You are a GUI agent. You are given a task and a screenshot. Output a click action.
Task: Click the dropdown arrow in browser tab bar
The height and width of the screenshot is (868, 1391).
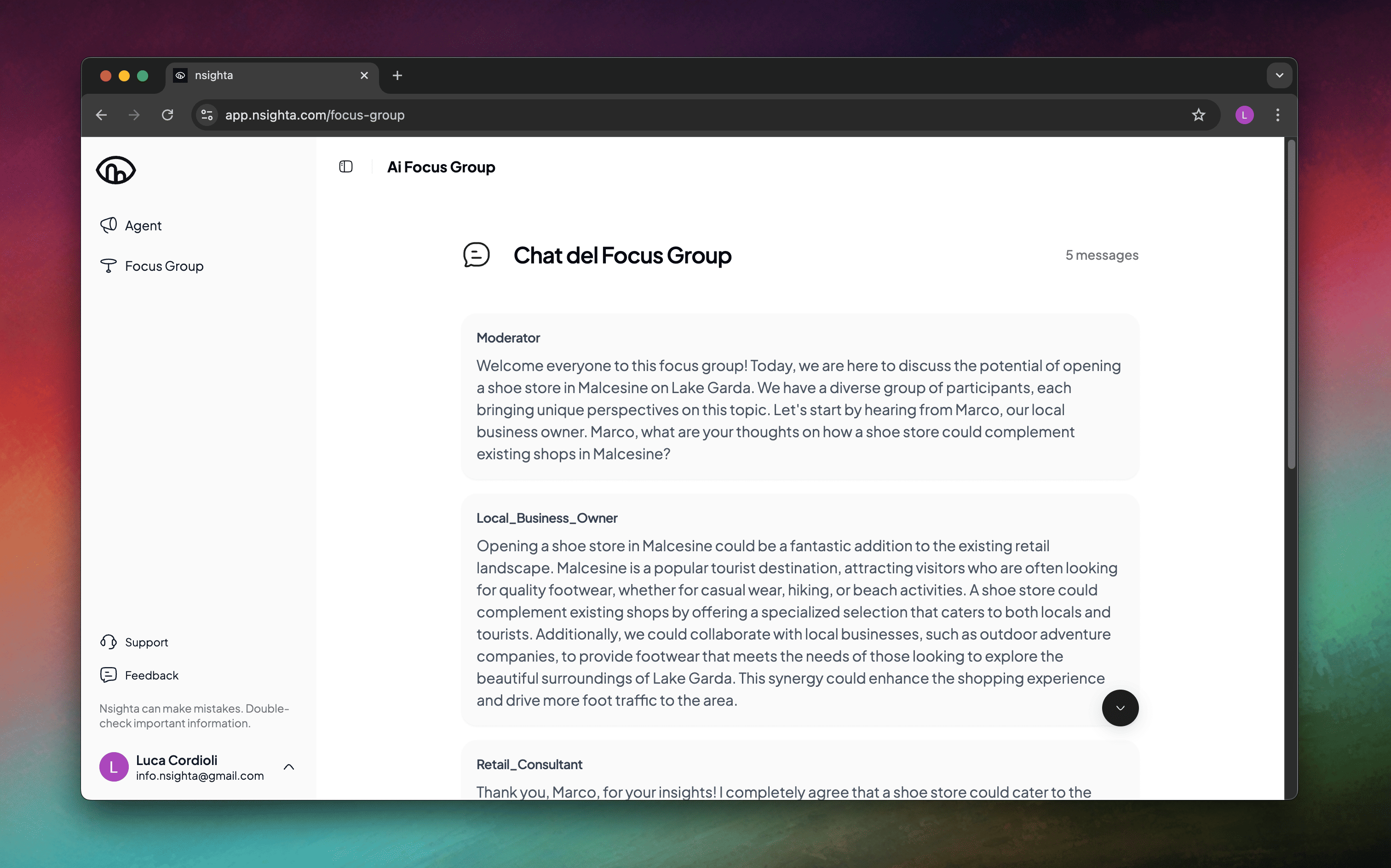point(1279,75)
